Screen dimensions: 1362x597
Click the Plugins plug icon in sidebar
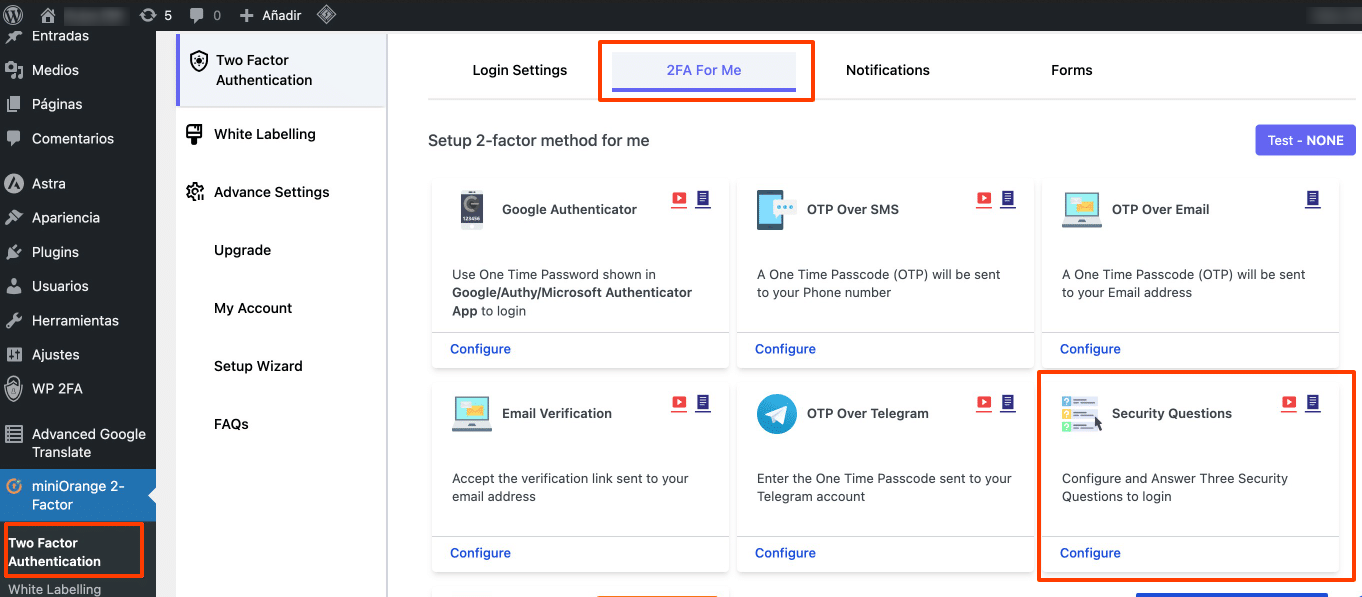pyautogui.click(x=14, y=252)
